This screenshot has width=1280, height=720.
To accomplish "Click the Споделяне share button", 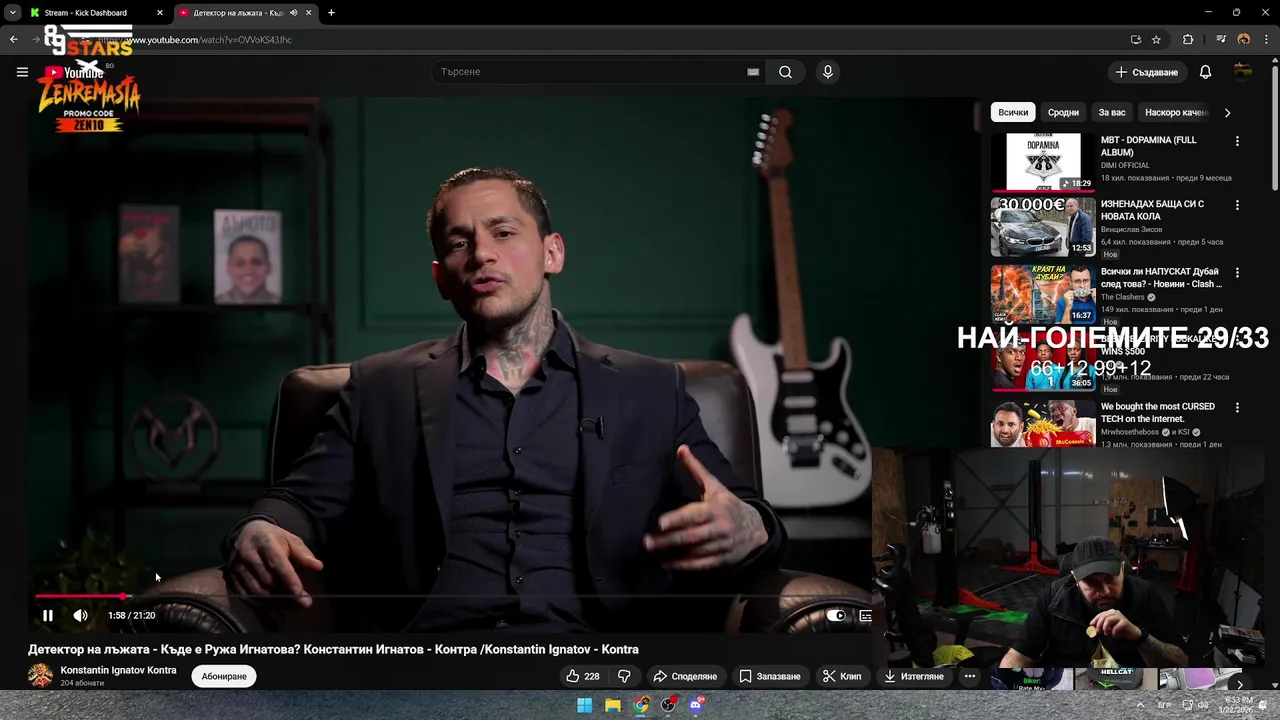I will point(685,676).
